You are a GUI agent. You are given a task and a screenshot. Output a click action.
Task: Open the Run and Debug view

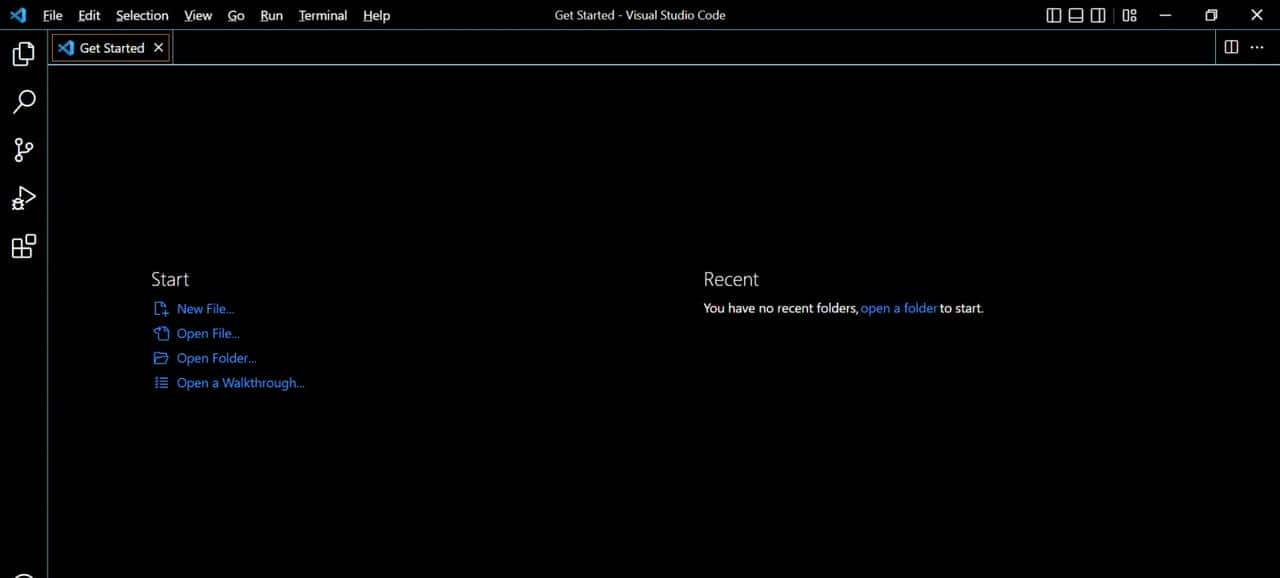click(23, 198)
